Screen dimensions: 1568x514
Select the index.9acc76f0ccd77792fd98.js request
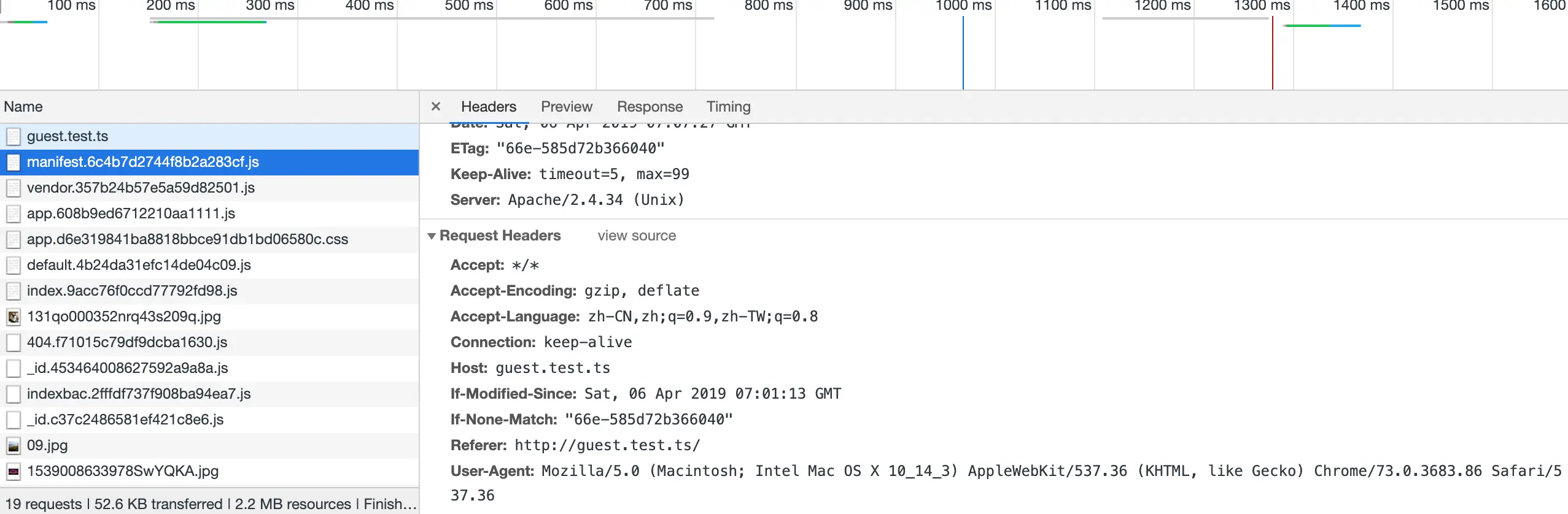pyautogui.click(x=209, y=291)
